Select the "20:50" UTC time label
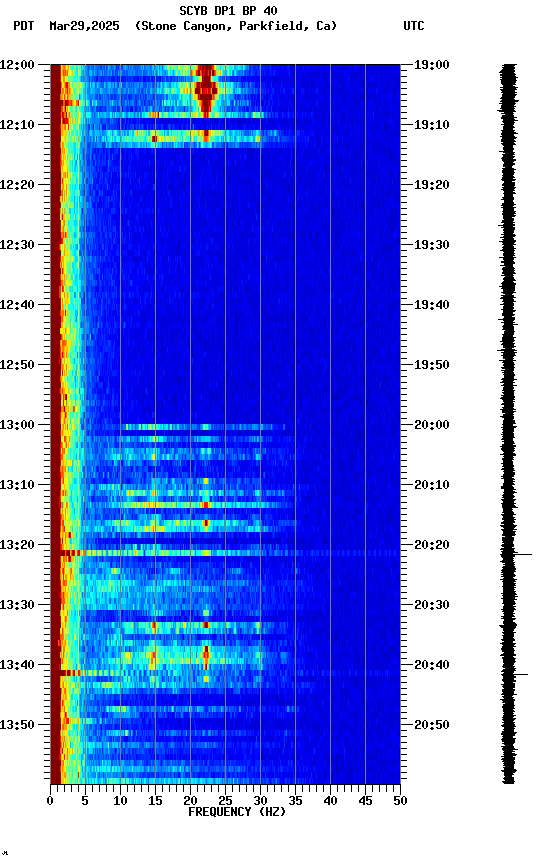The width and height of the screenshot is (552, 864). pyautogui.click(x=432, y=725)
